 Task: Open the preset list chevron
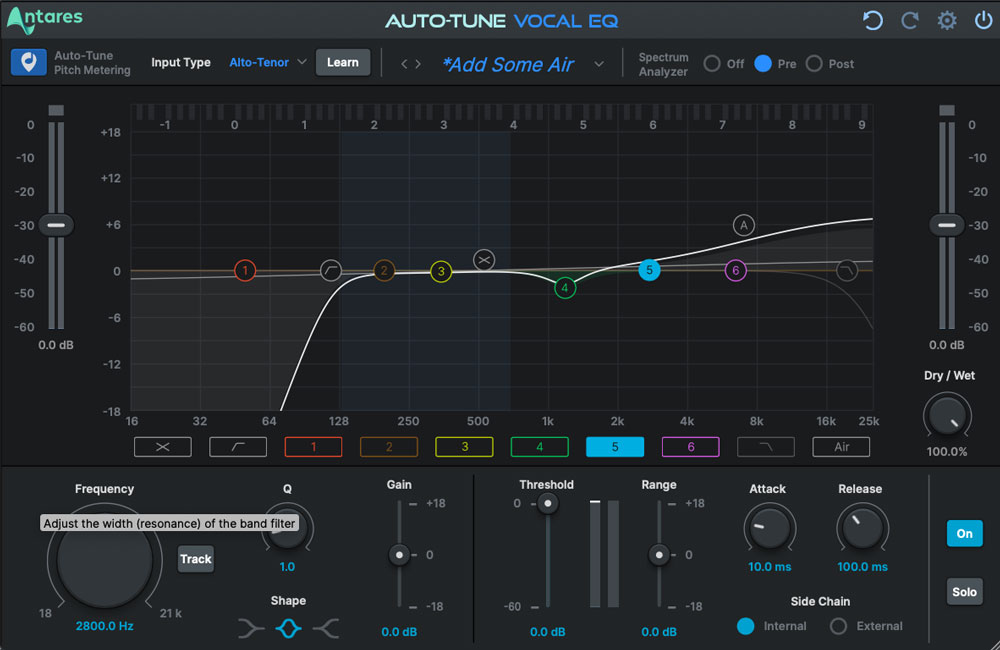coord(599,64)
